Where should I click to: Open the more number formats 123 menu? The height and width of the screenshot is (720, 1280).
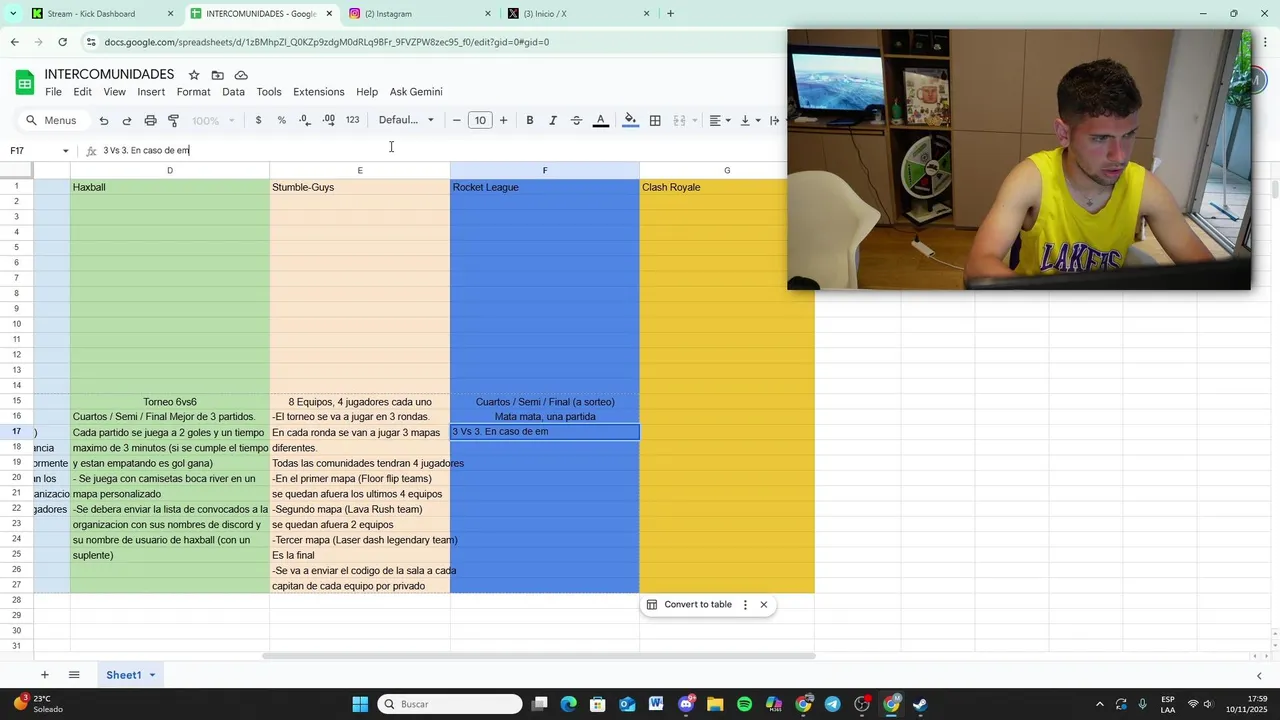click(352, 120)
